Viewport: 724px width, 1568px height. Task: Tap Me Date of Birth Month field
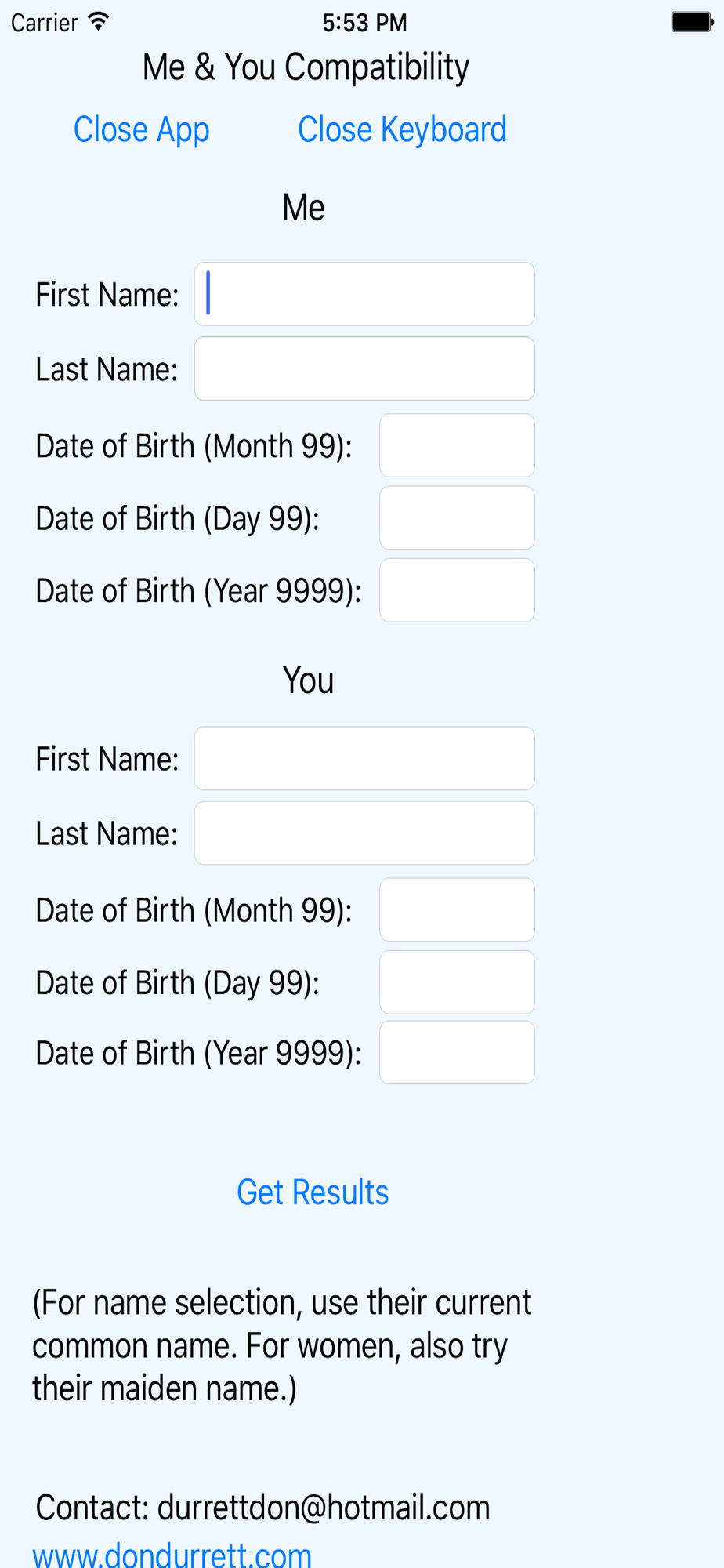click(457, 445)
